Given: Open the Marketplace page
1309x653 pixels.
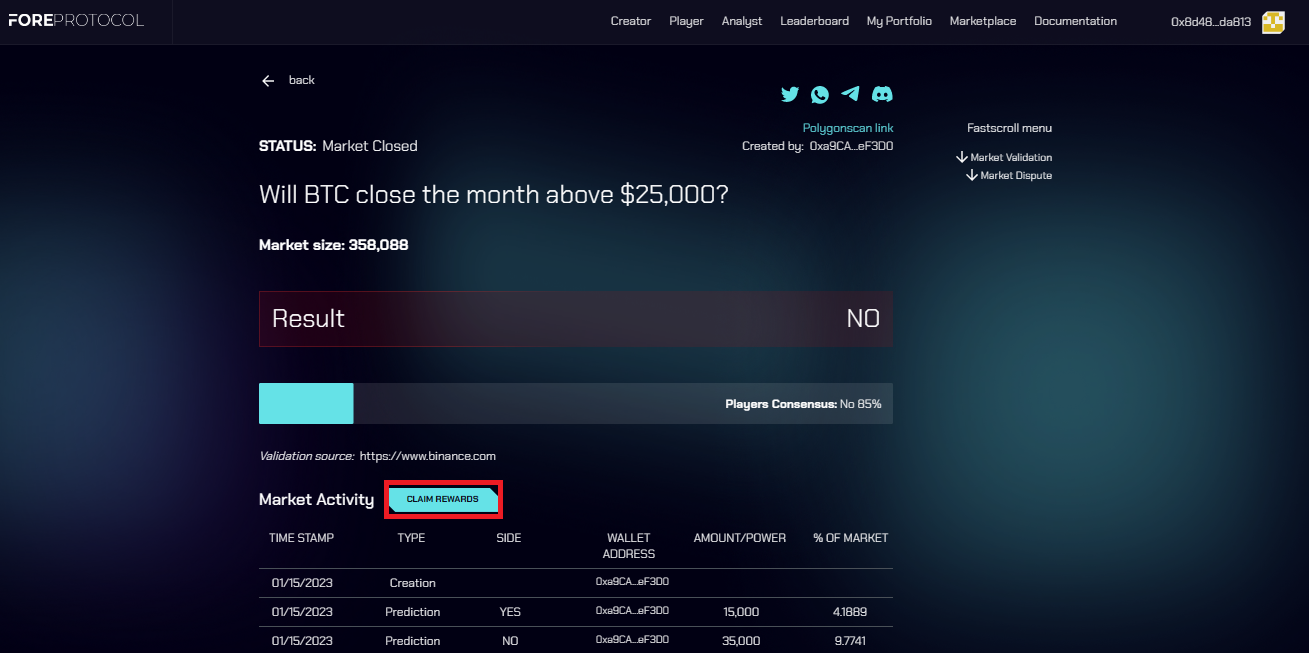Looking at the screenshot, I should (982, 21).
